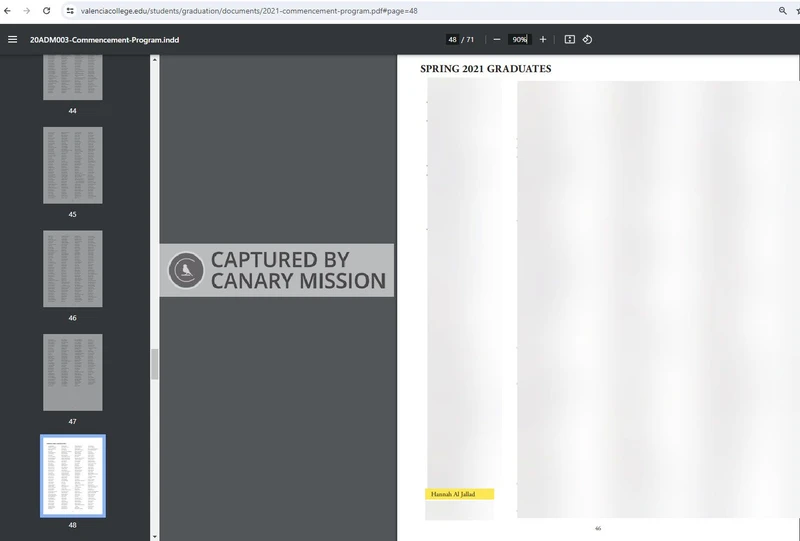Select the page 45 thumbnail
Screen dimensions: 800x541
[72, 165]
